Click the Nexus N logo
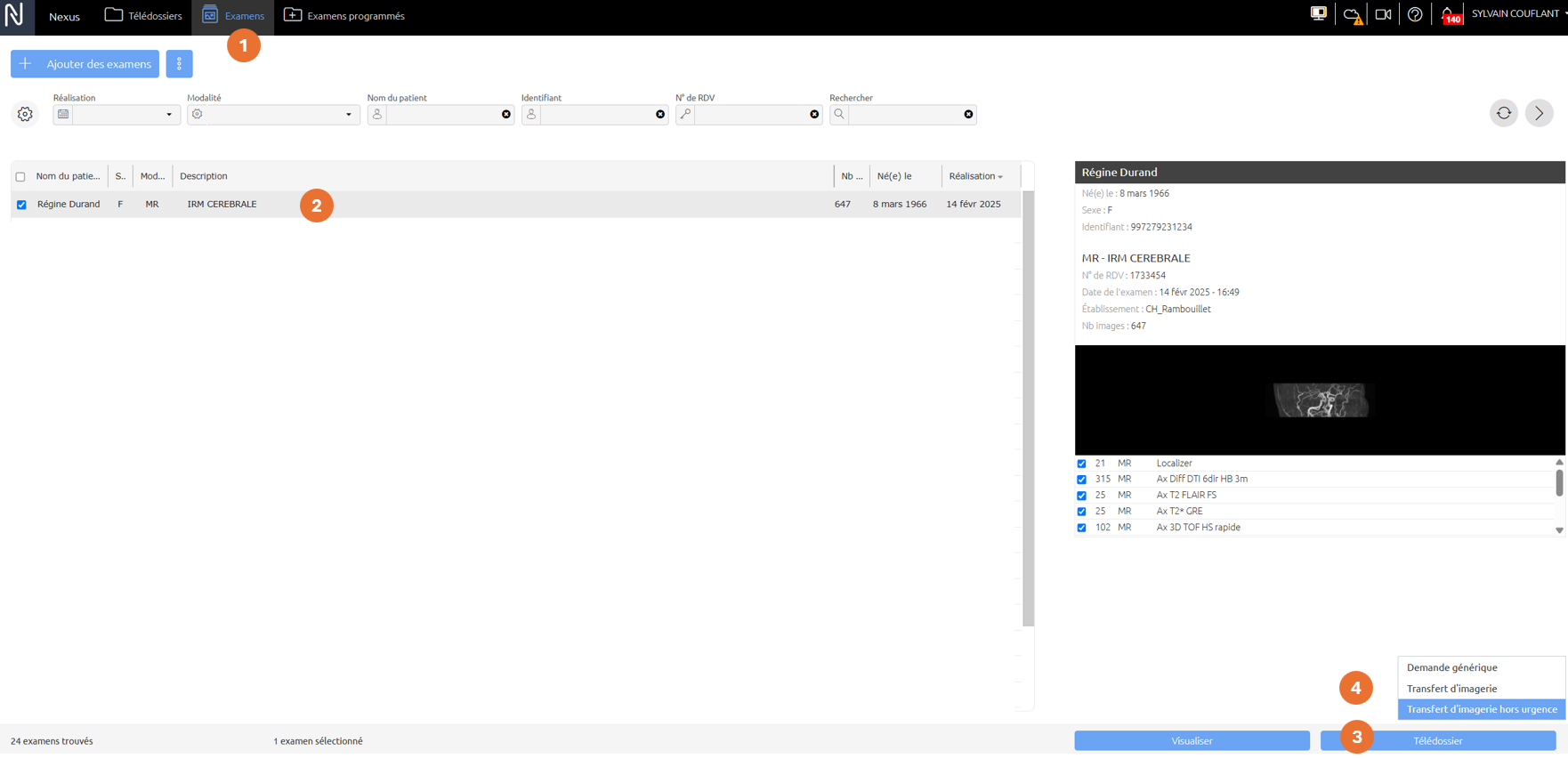This screenshot has height=759, width=1568. coord(15,16)
